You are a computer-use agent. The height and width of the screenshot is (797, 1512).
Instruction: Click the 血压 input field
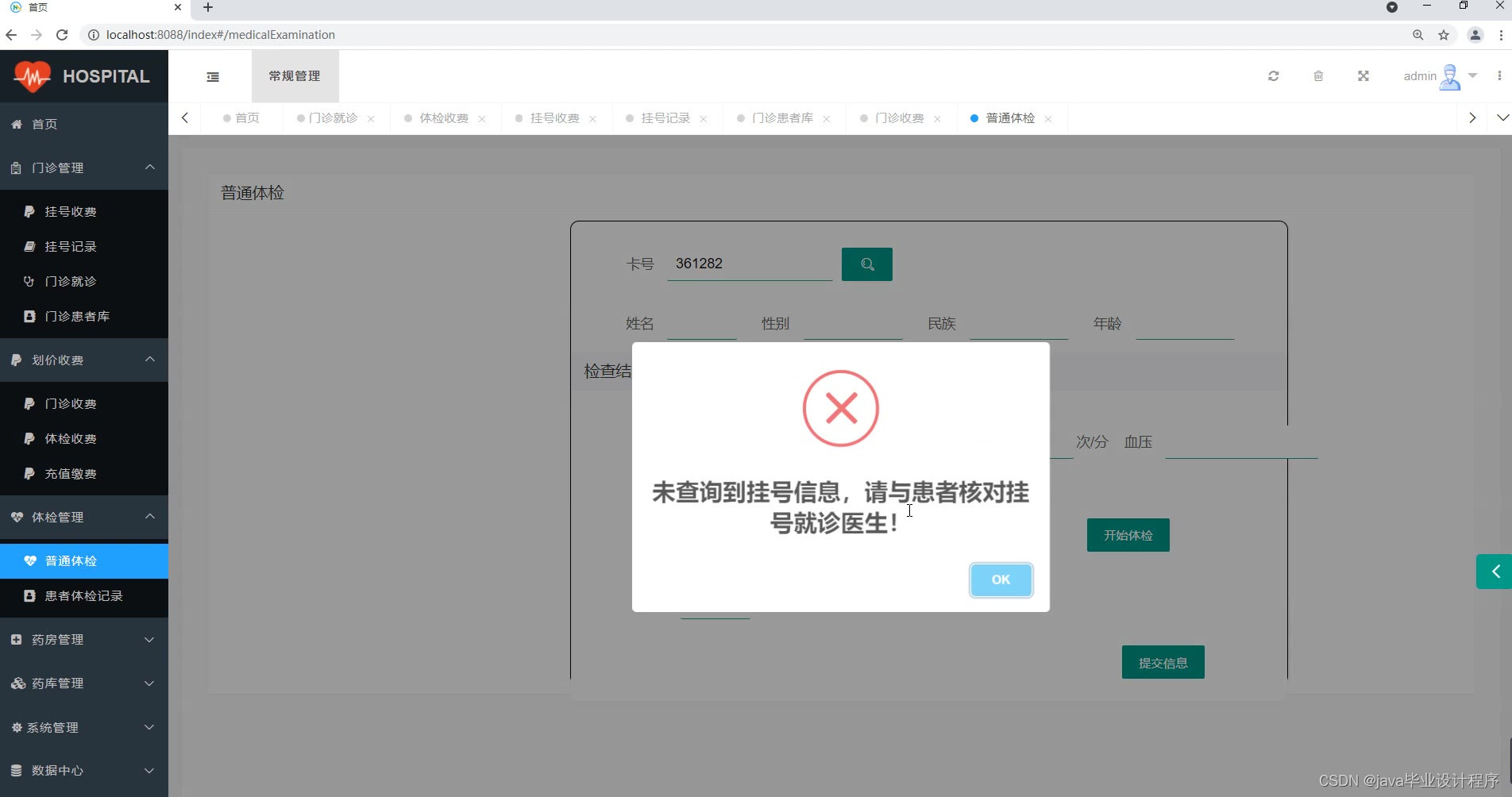pyautogui.click(x=1241, y=442)
